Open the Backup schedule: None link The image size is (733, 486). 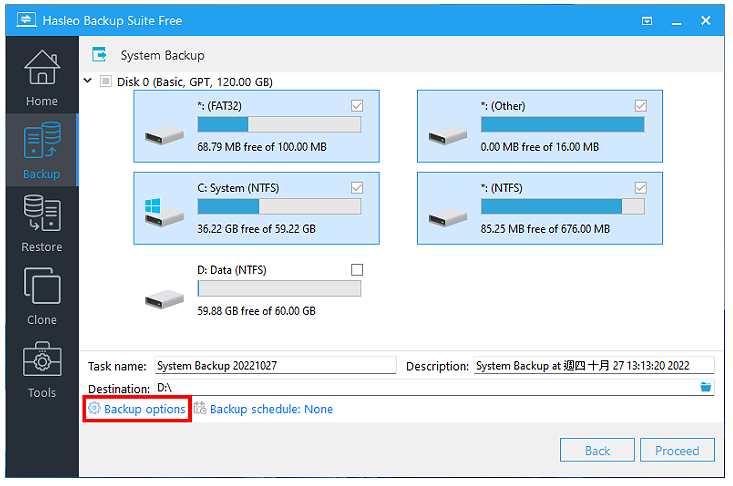pyautogui.click(x=271, y=409)
